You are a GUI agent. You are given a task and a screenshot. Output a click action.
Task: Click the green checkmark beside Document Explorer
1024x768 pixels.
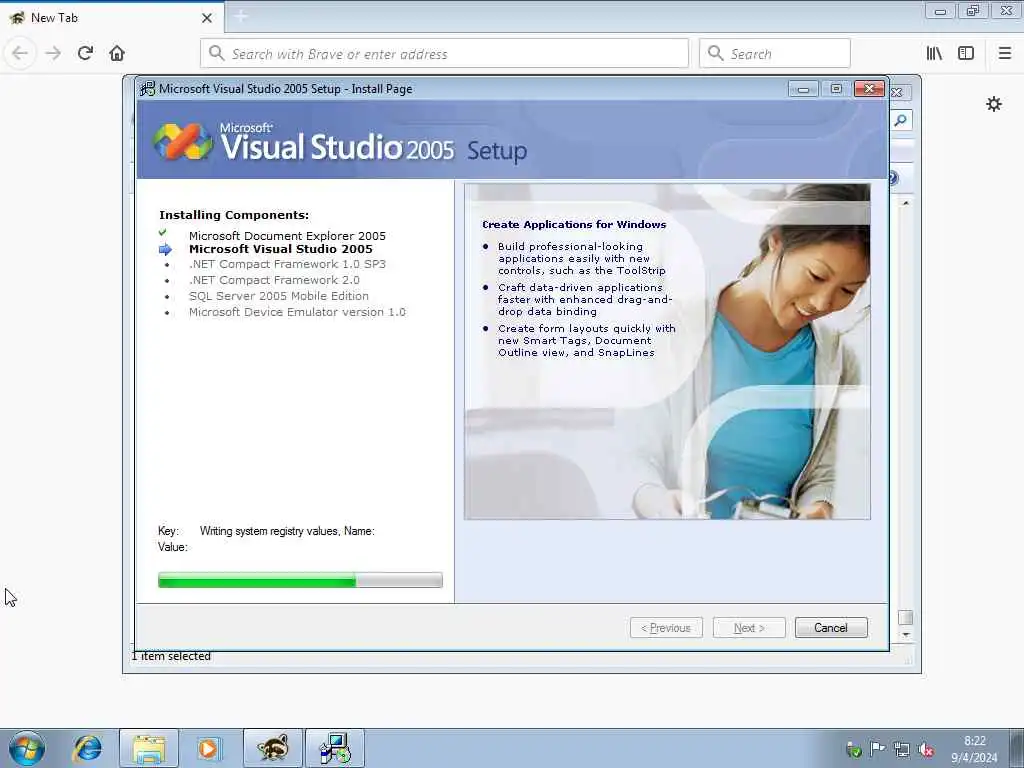163,233
